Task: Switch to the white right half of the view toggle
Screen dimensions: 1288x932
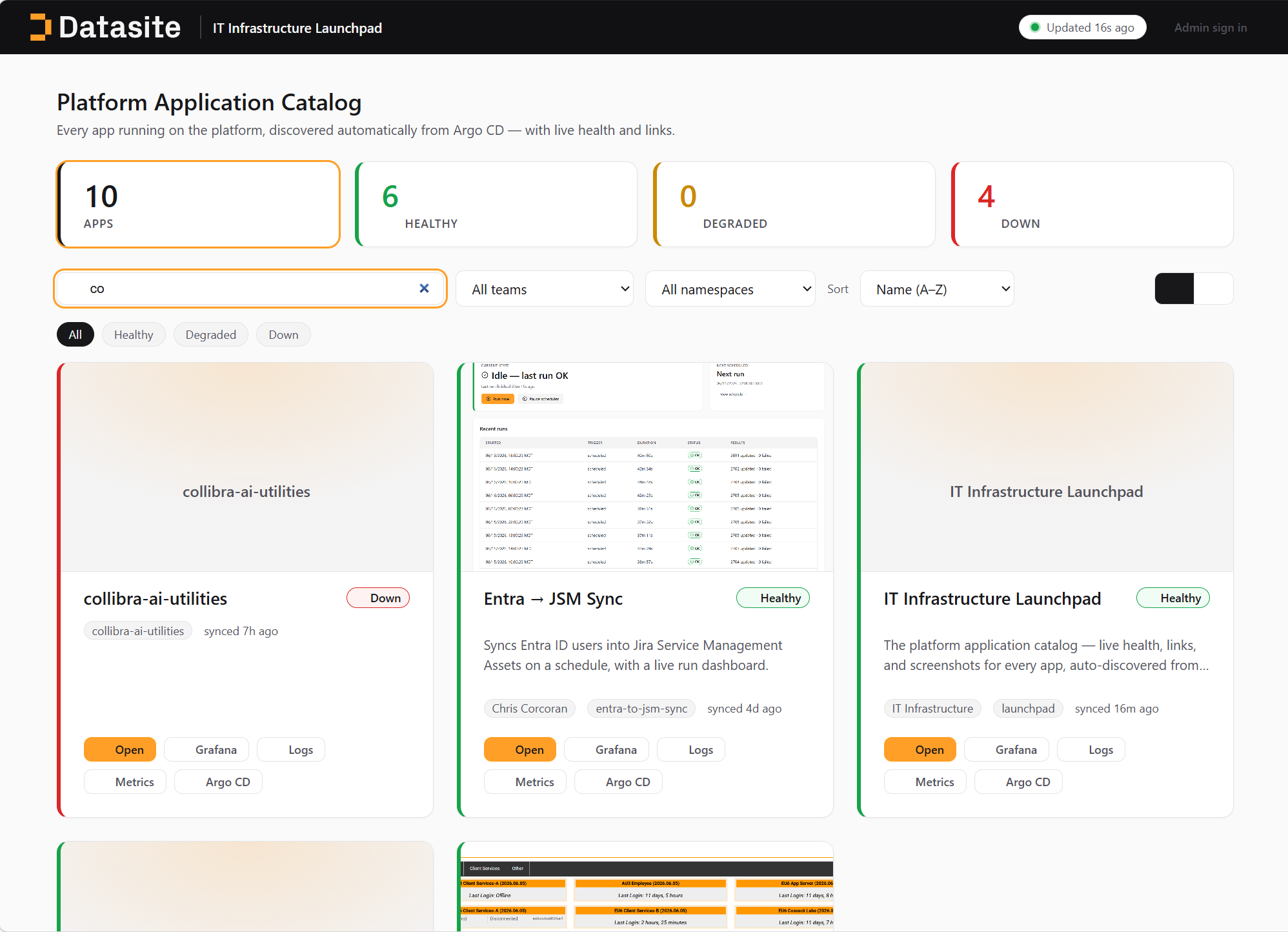Action: [1214, 289]
